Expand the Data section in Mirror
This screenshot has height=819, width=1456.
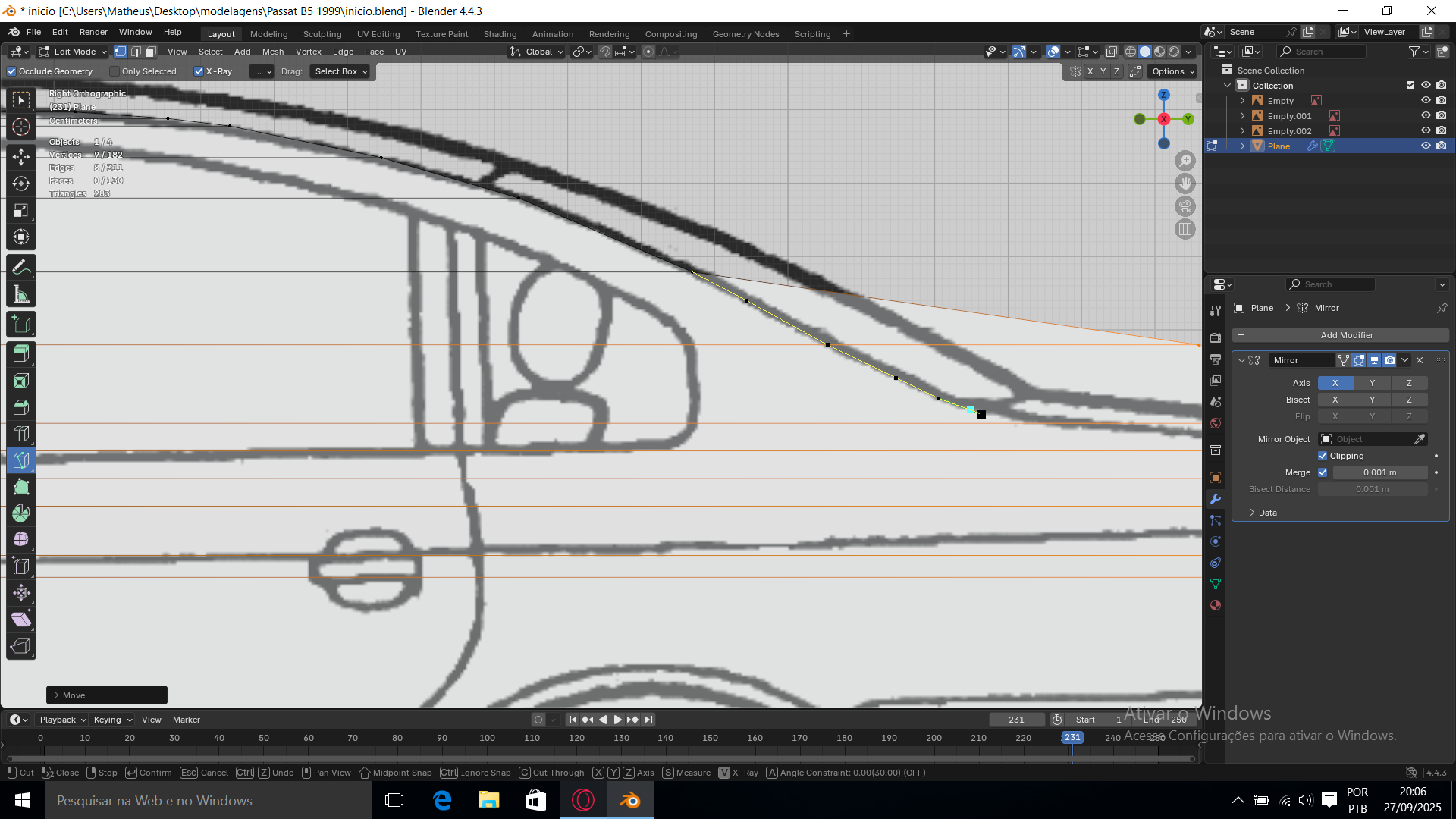[x=1267, y=513]
